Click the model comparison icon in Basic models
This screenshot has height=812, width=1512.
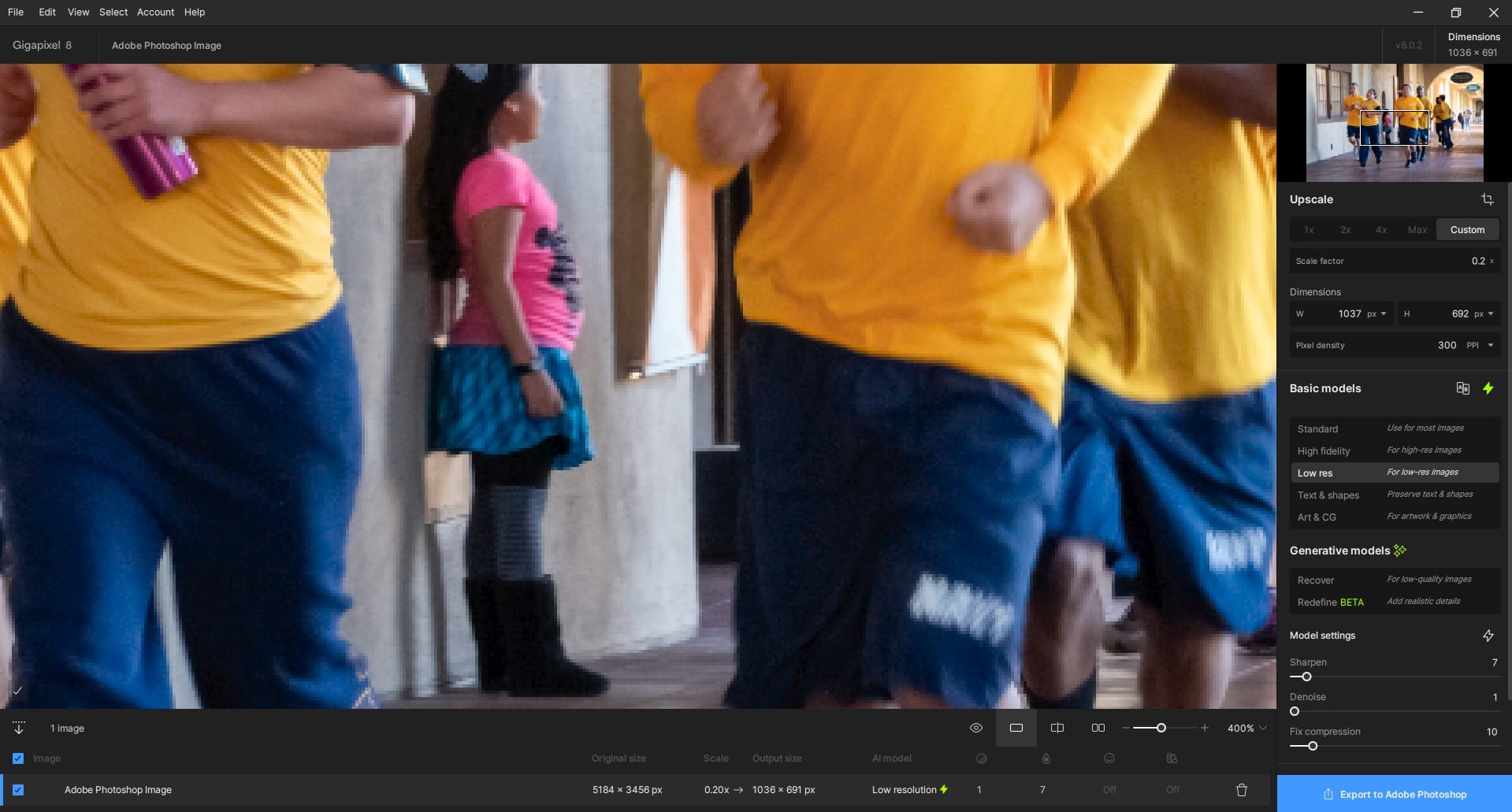1462,388
